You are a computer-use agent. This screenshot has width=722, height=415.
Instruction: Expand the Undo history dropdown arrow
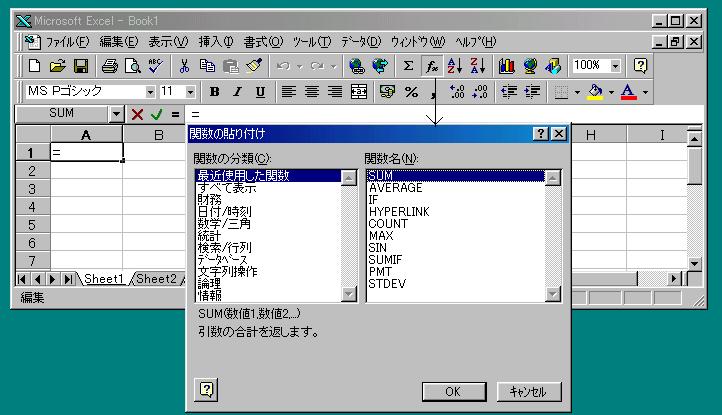300,66
